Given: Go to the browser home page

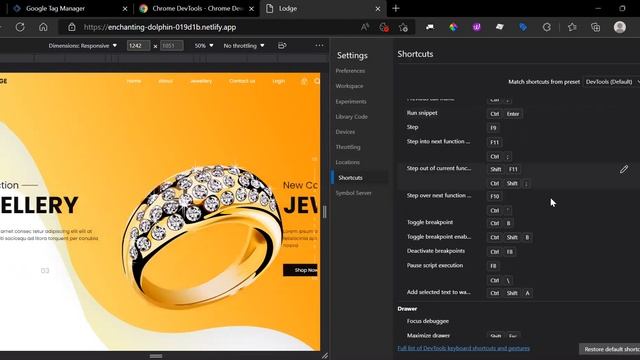Looking at the screenshot, I should point(43,27).
